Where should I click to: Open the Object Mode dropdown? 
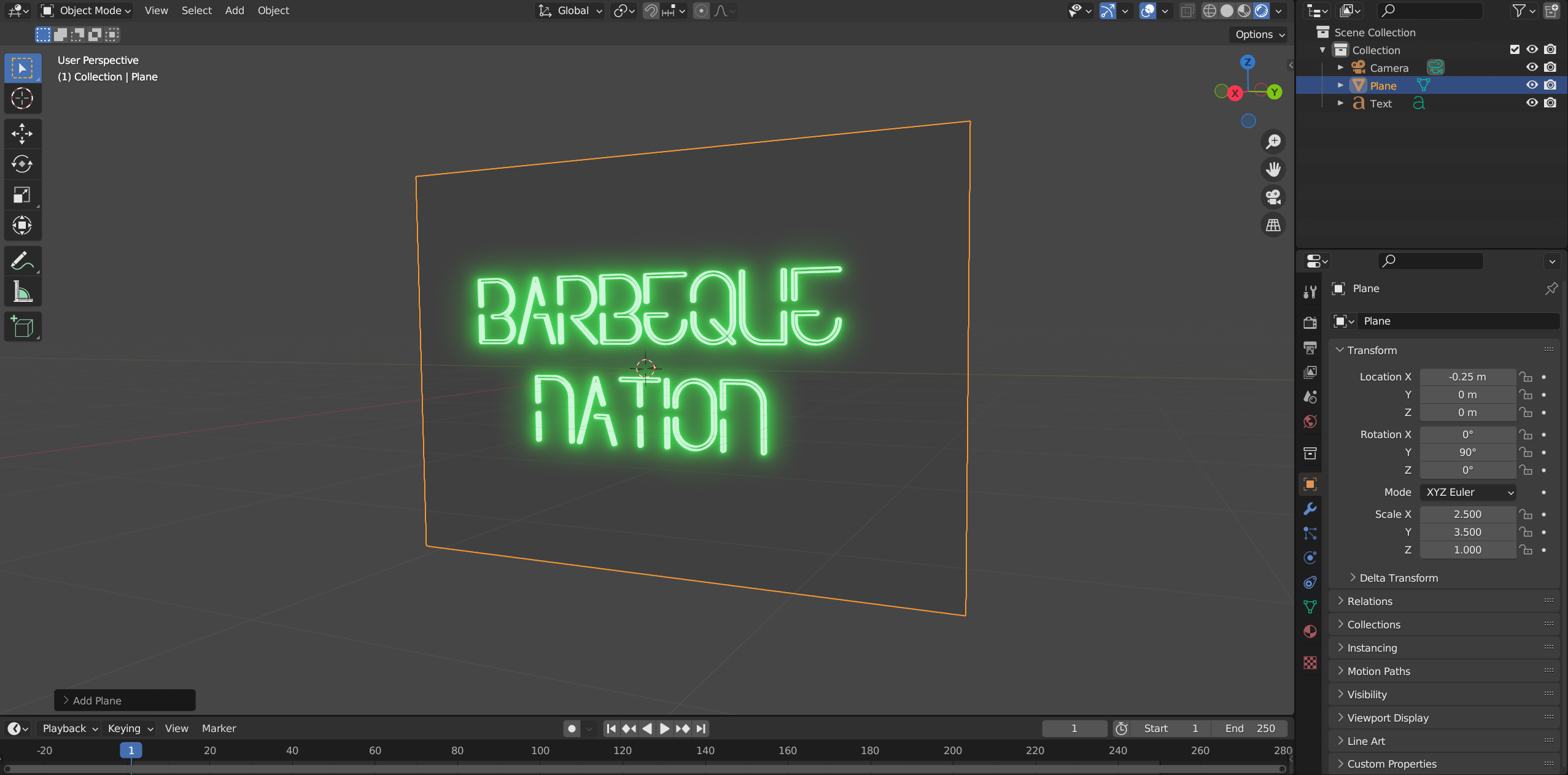(86, 10)
